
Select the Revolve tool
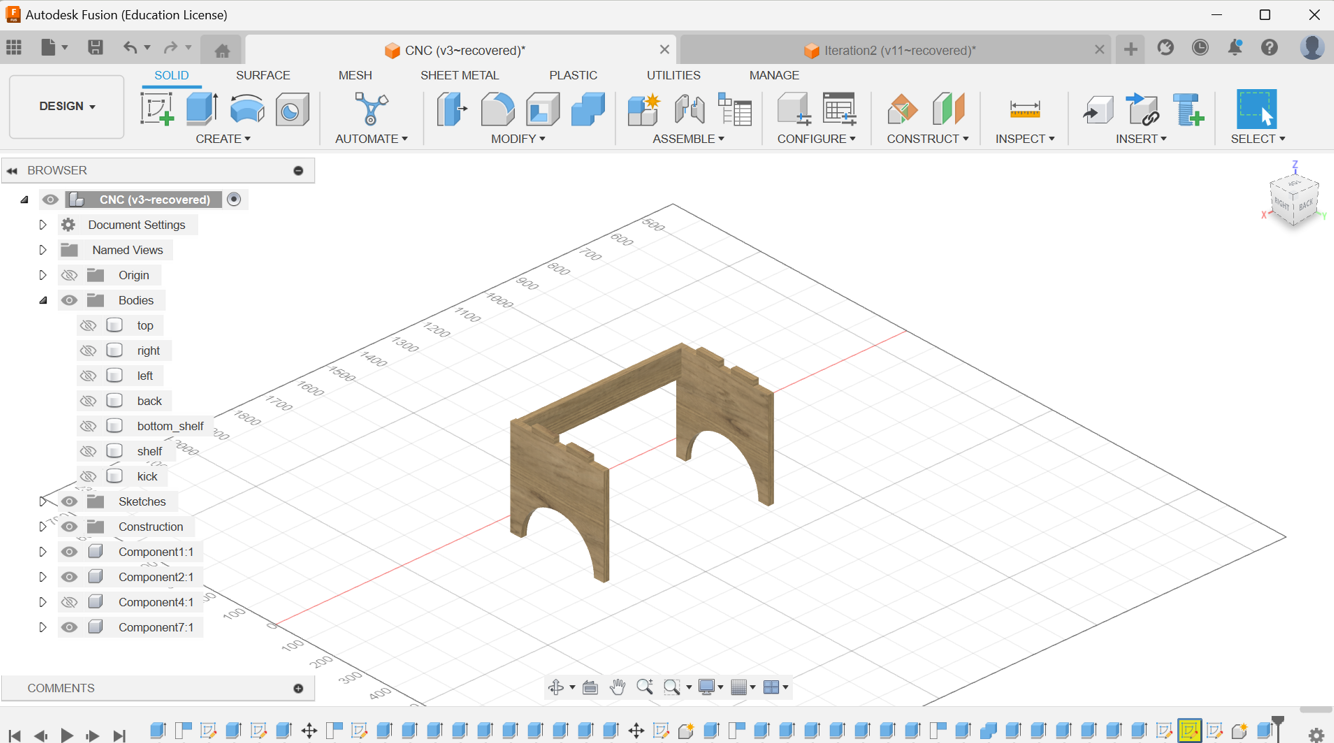click(x=247, y=109)
